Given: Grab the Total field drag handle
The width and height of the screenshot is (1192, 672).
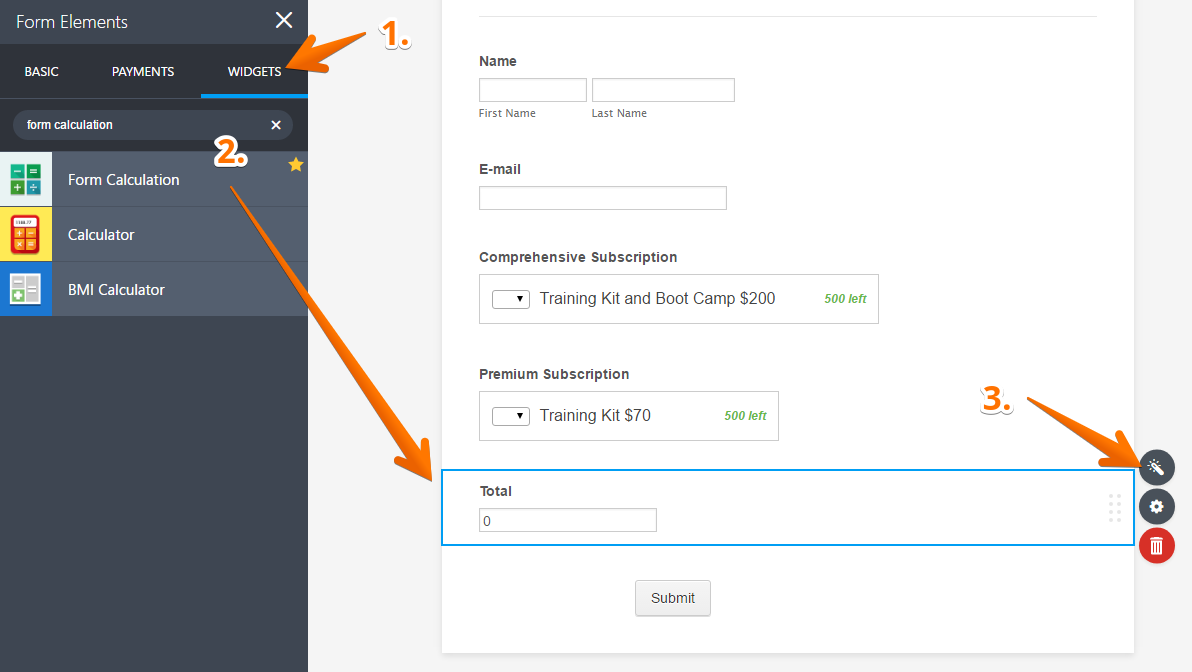Looking at the screenshot, I should pyautogui.click(x=1115, y=508).
